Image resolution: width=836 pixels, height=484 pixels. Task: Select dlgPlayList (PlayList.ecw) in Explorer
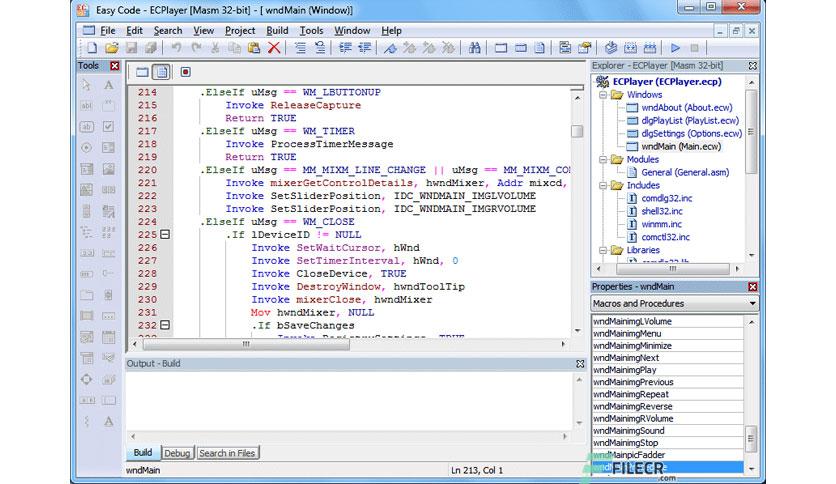click(x=690, y=120)
